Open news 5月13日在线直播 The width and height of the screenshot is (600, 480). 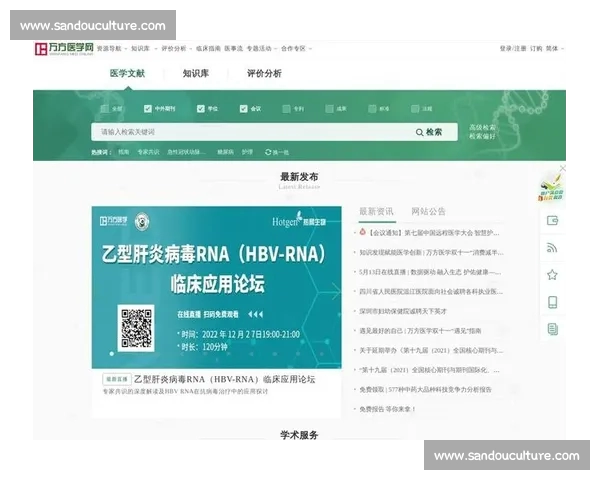click(x=430, y=272)
